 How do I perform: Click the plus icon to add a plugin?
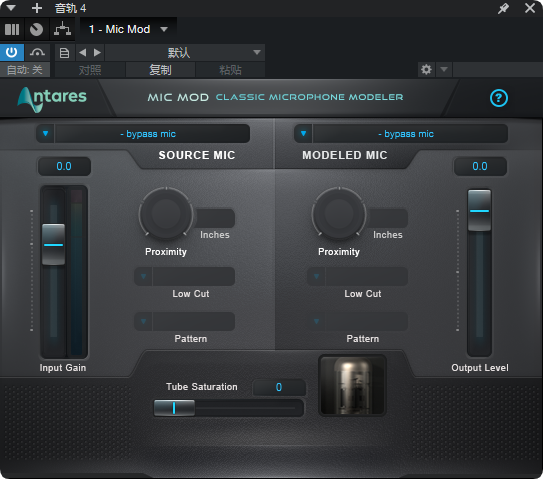[x=37, y=8]
